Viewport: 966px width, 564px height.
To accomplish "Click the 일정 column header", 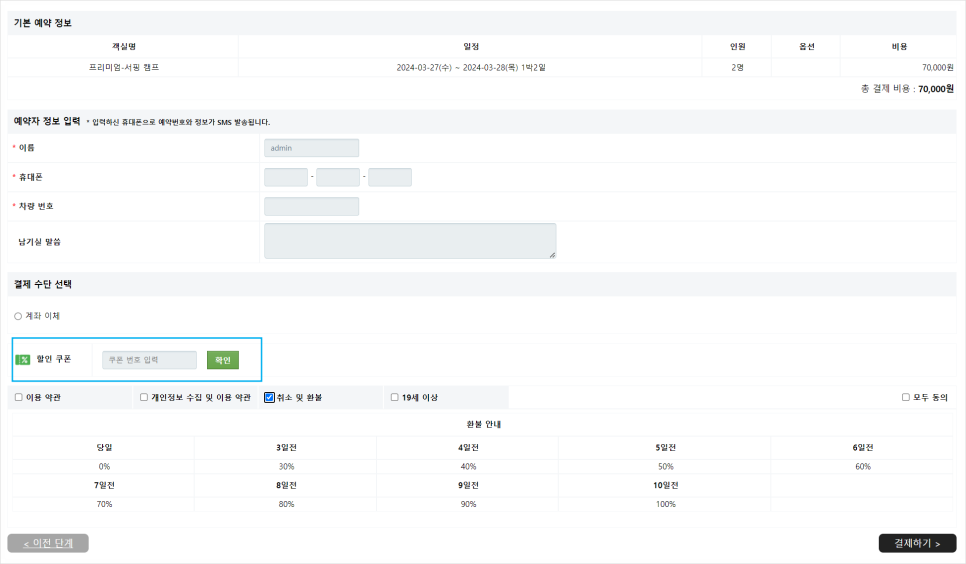I will 471,46.
